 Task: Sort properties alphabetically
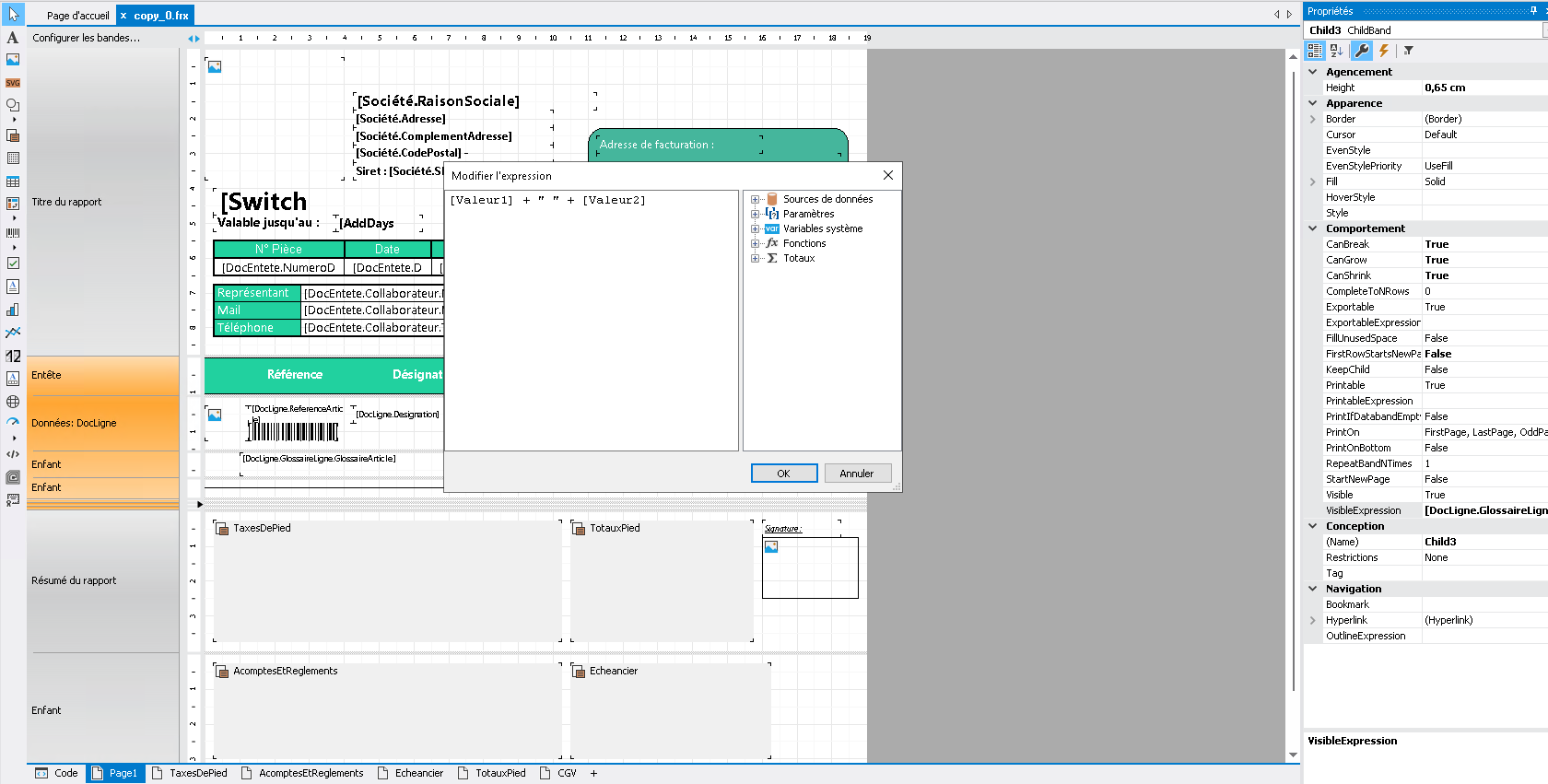click(1337, 51)
